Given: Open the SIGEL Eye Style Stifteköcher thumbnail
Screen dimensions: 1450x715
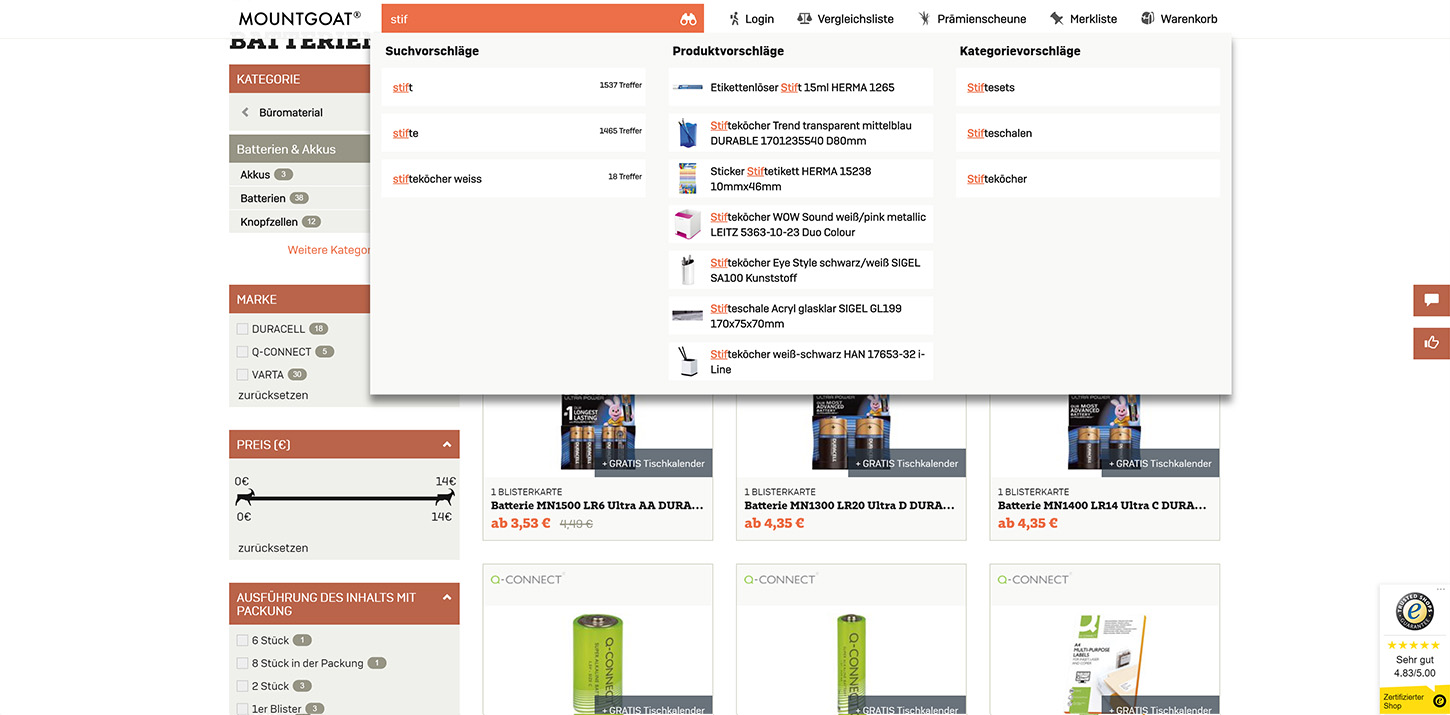Looking at the screenshot, I should (x=688, y=270).
